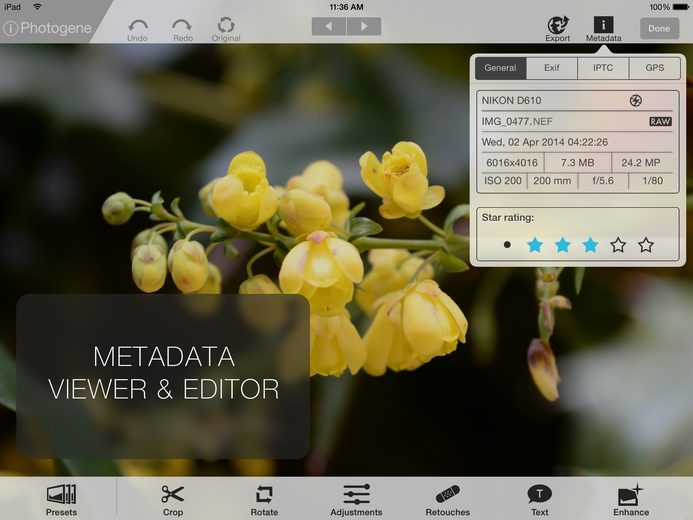Open the Adjustments sliders tool

(356, 500)
